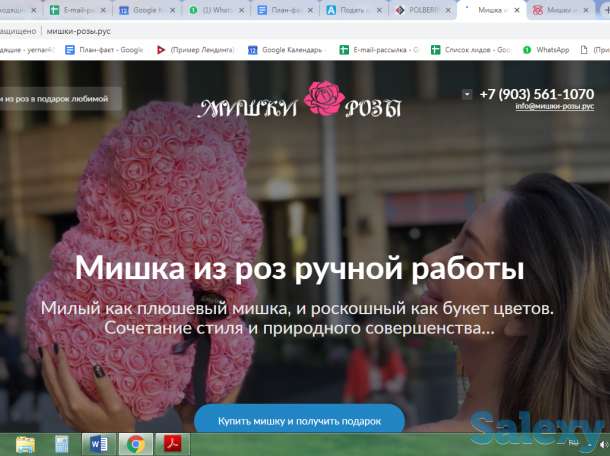This screenshot has width=610, height=456.
Task: Close the active Мишка tab
Action: point(517,11)
